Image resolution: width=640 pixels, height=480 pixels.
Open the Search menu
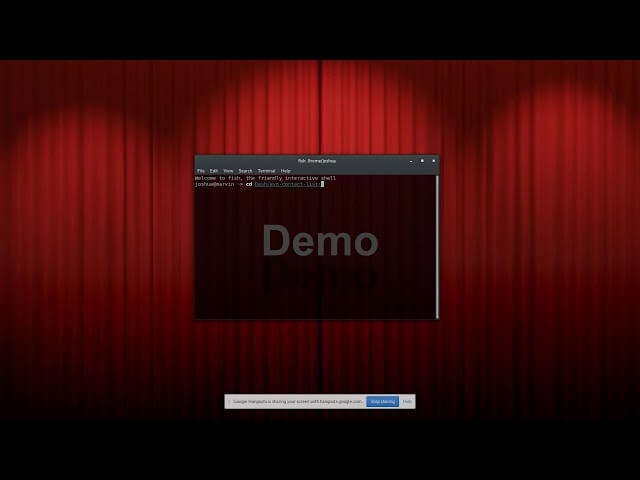click(x=245, y=171)
